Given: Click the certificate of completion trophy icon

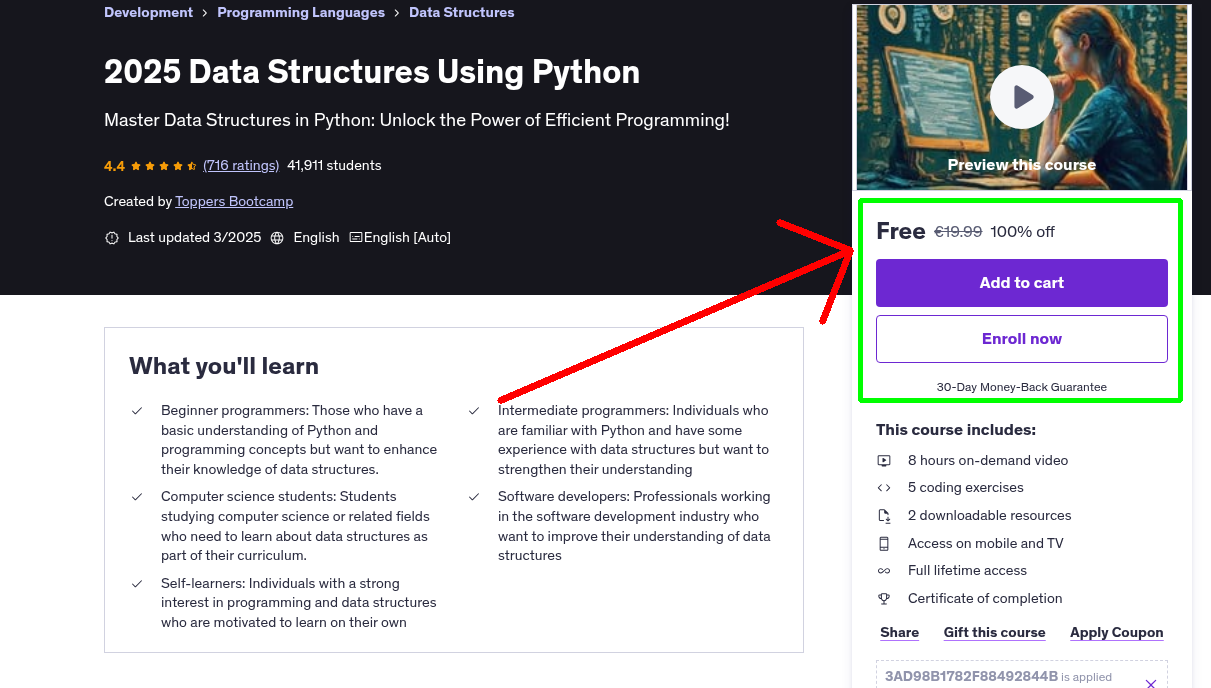Looking at the screenshot, I should pyautogui.click(x=884, y=598).
